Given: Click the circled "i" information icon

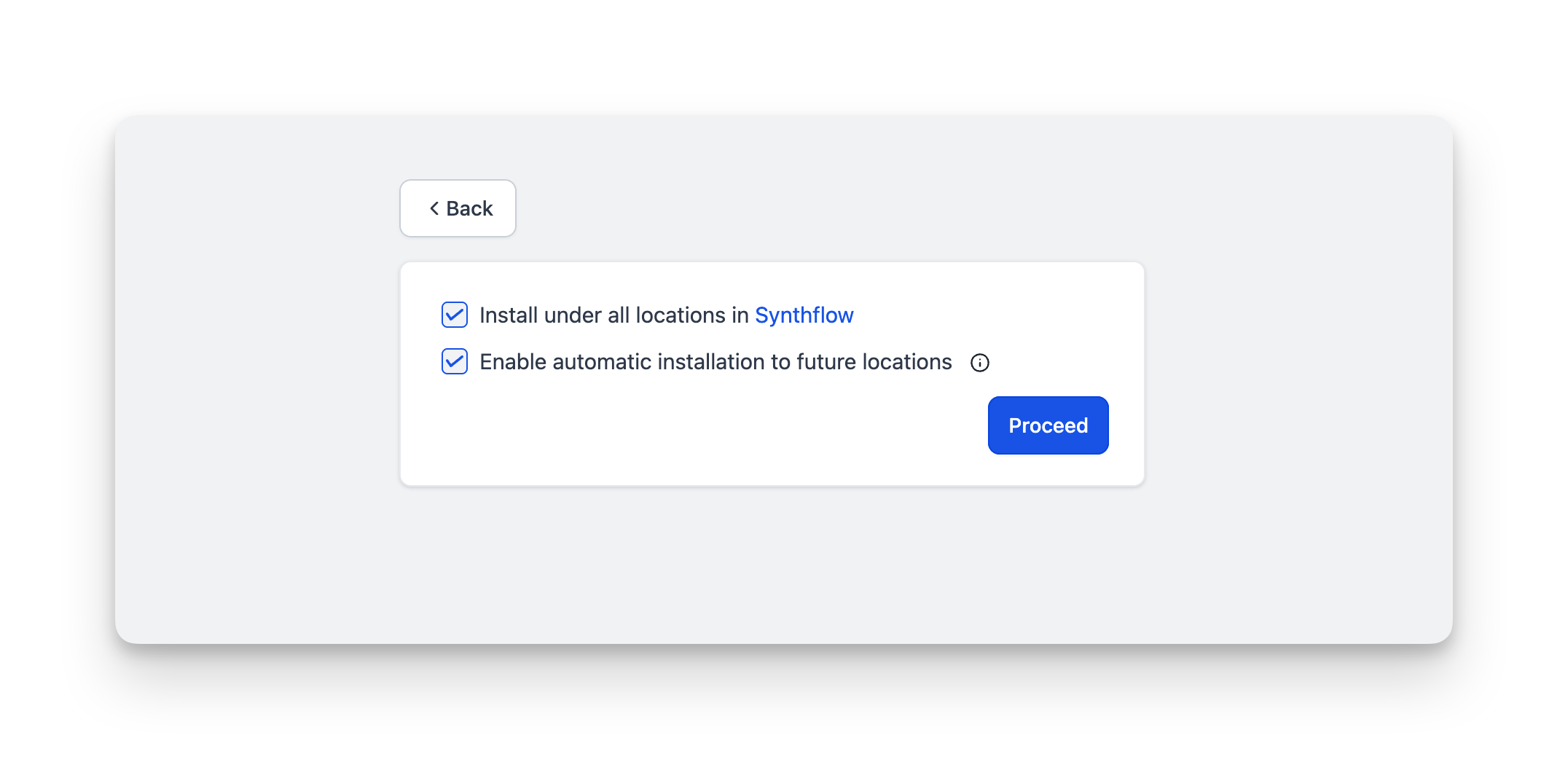Looking at the screenshot, I should pos(980,363).
